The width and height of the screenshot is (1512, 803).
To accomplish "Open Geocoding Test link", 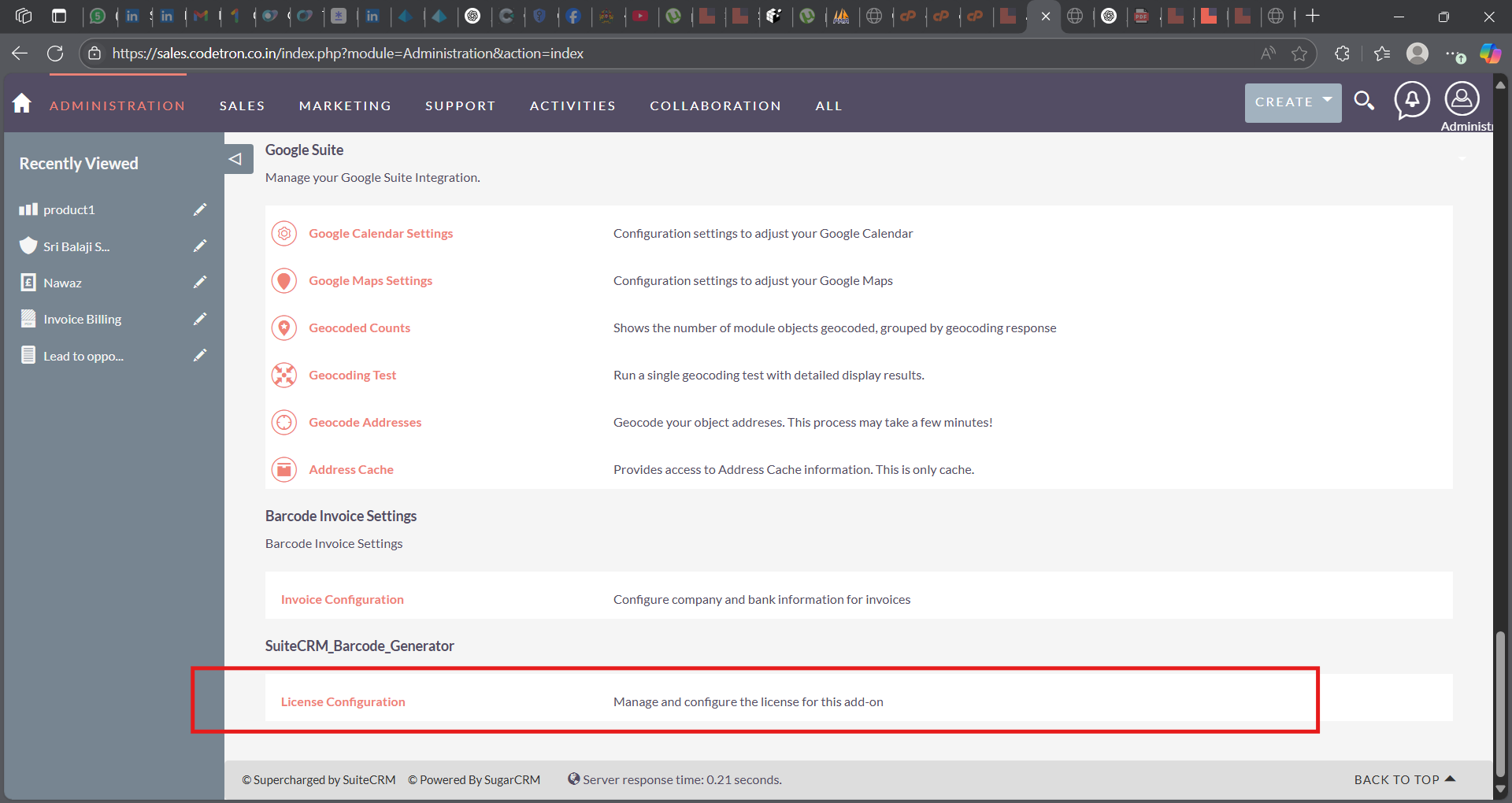I will click(352, 375).
